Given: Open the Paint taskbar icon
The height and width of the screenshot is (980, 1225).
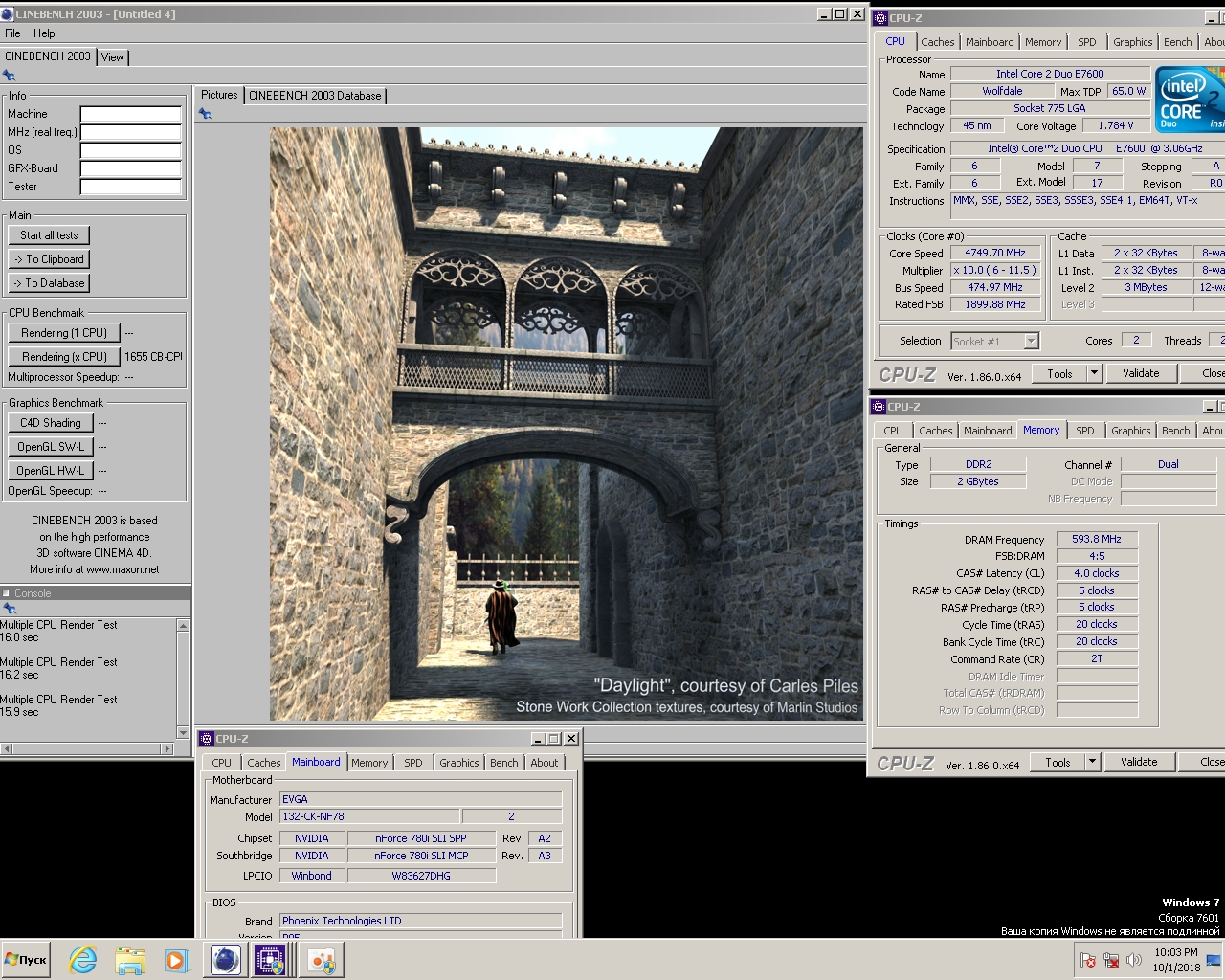Looking at the screenshot, I should coord(322,960).
